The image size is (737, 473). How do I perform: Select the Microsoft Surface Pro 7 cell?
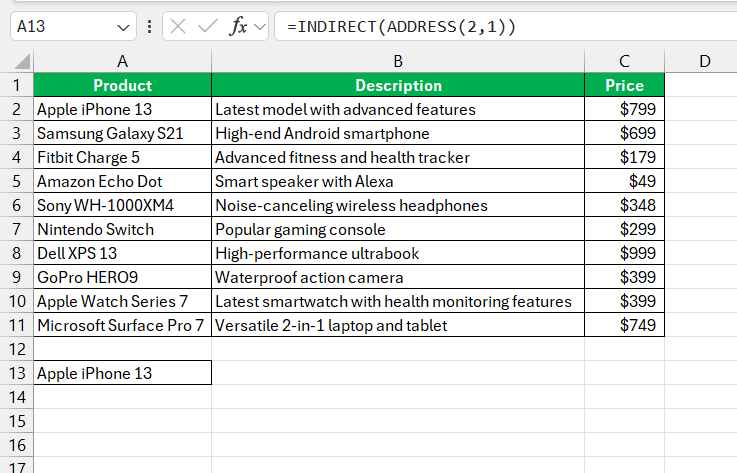coord(122,325)
